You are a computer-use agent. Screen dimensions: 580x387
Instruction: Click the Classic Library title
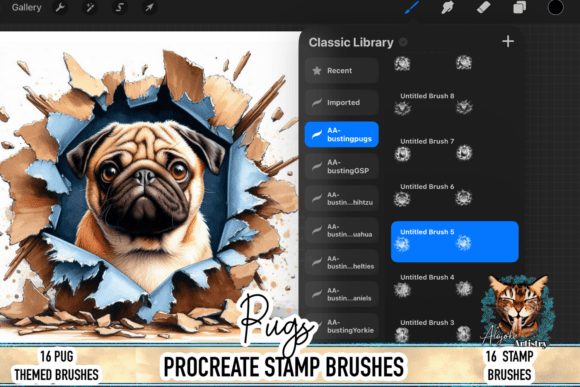[351, 42]
